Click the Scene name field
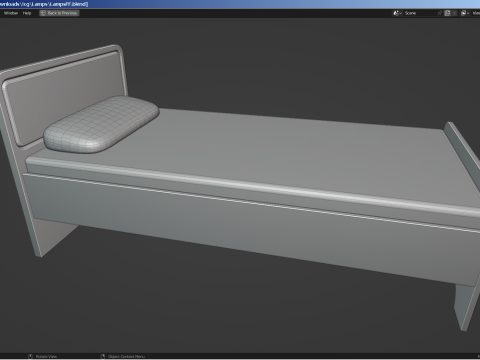The width and height of the screenshot is (480, 360). click(419, 13)
